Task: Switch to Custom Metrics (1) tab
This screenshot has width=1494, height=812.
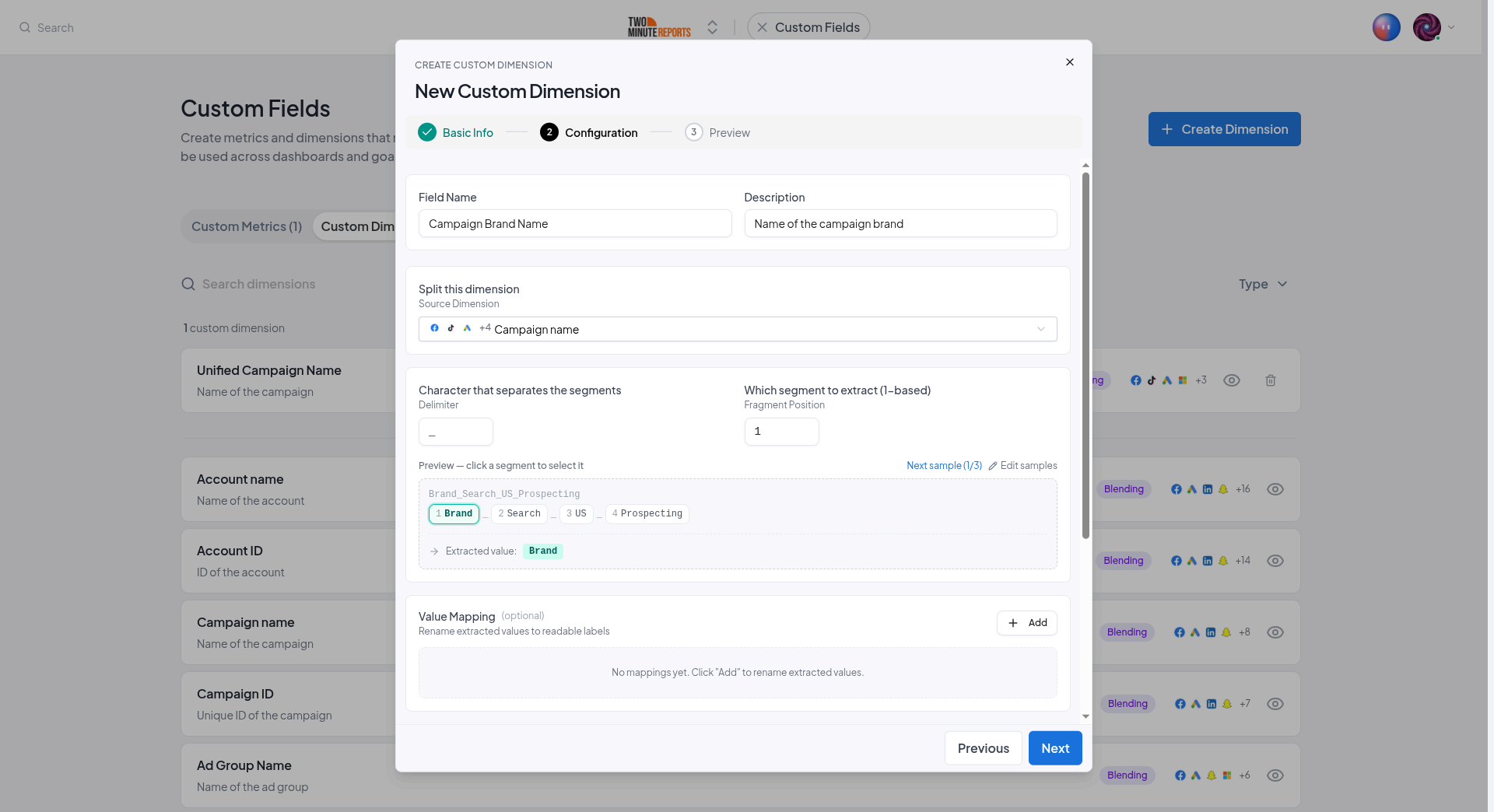Action: (247, 226)
